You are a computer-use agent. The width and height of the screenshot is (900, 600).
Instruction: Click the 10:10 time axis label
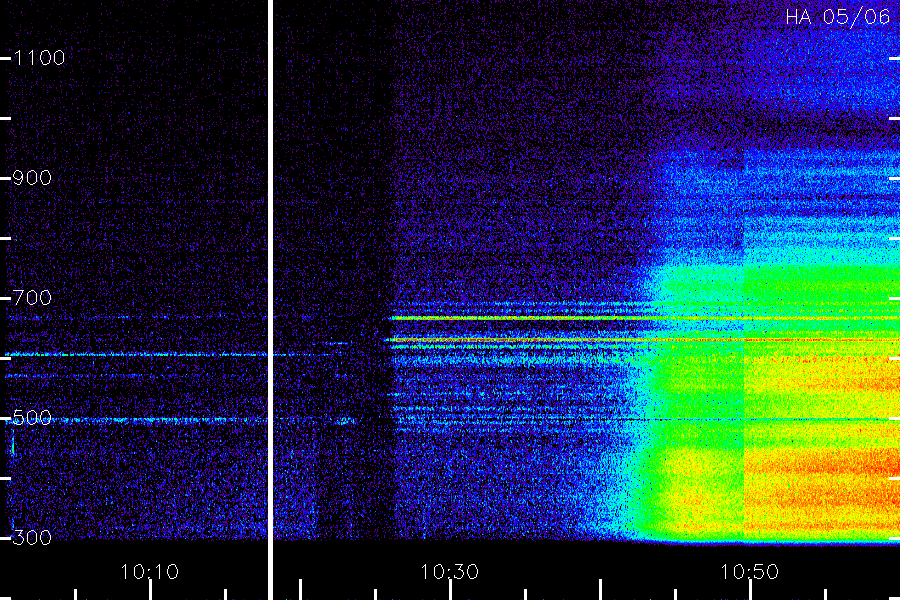(x=150, y=572)
